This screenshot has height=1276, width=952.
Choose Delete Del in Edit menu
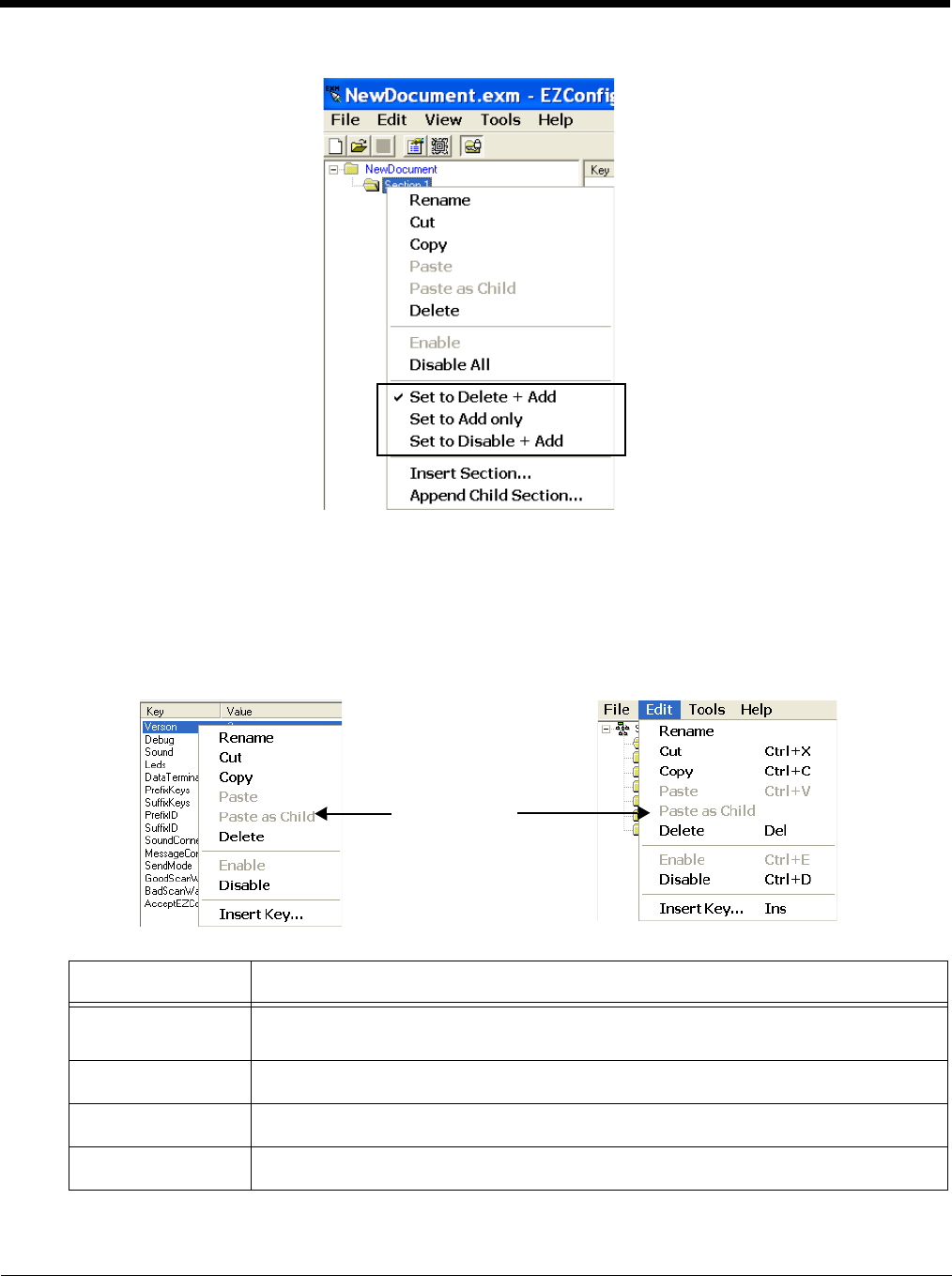[737, 831]
